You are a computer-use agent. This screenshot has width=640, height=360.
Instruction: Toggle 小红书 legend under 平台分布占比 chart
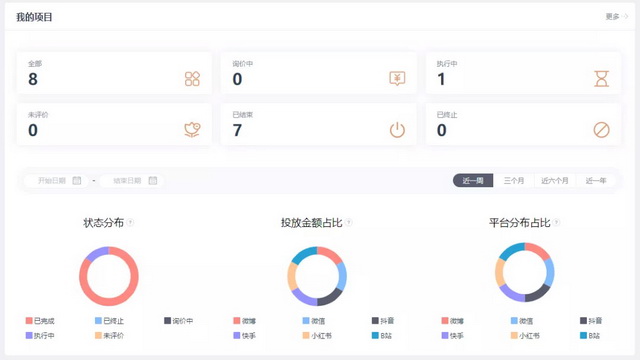[525, 336]
